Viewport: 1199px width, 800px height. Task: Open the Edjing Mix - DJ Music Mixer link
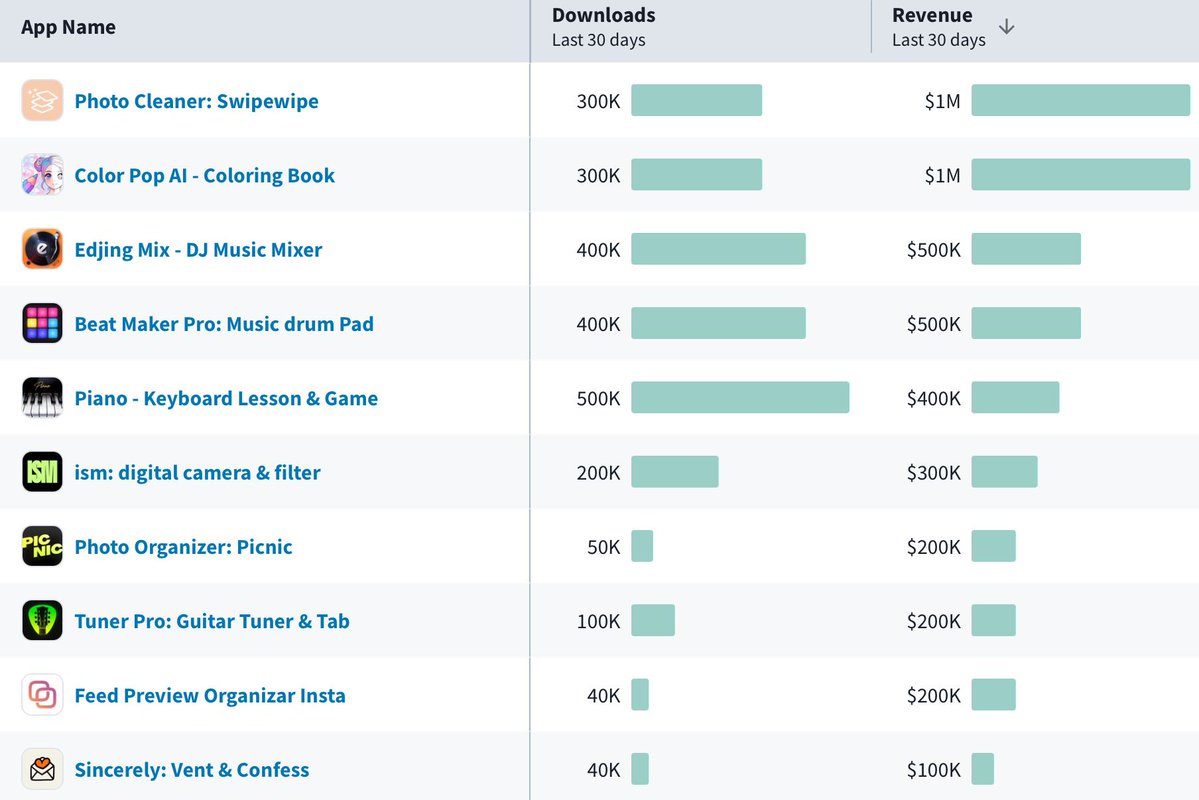tap(198, 249)
